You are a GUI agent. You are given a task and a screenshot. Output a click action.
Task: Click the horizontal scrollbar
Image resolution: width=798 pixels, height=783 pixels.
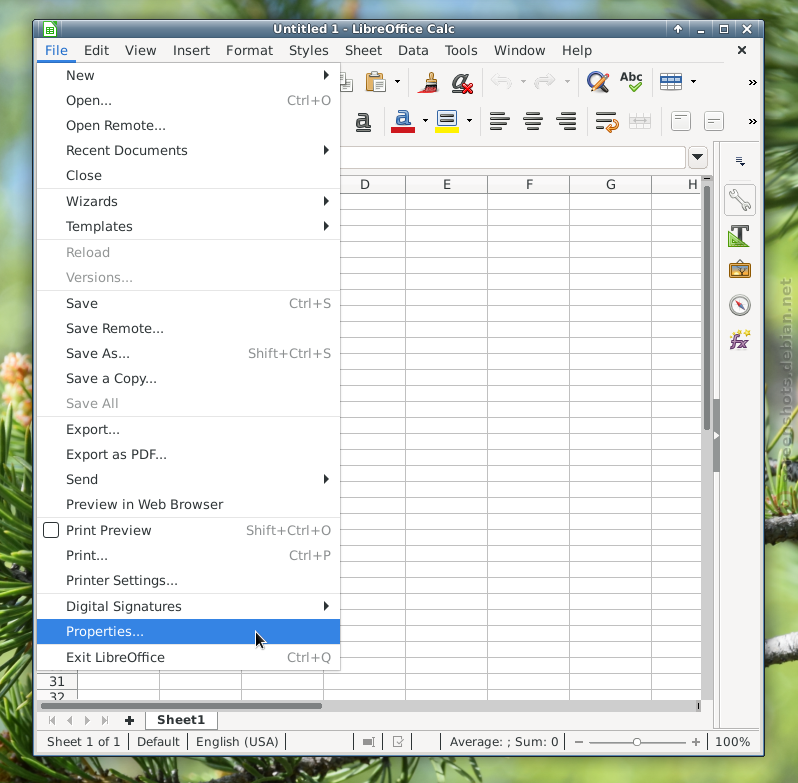coord(181,706)
